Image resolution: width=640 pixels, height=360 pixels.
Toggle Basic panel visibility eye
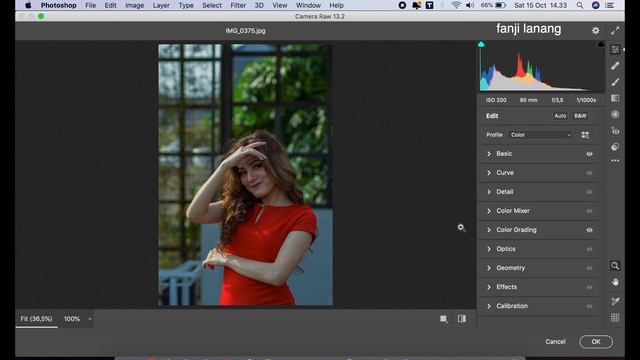(x=589, y=154)
